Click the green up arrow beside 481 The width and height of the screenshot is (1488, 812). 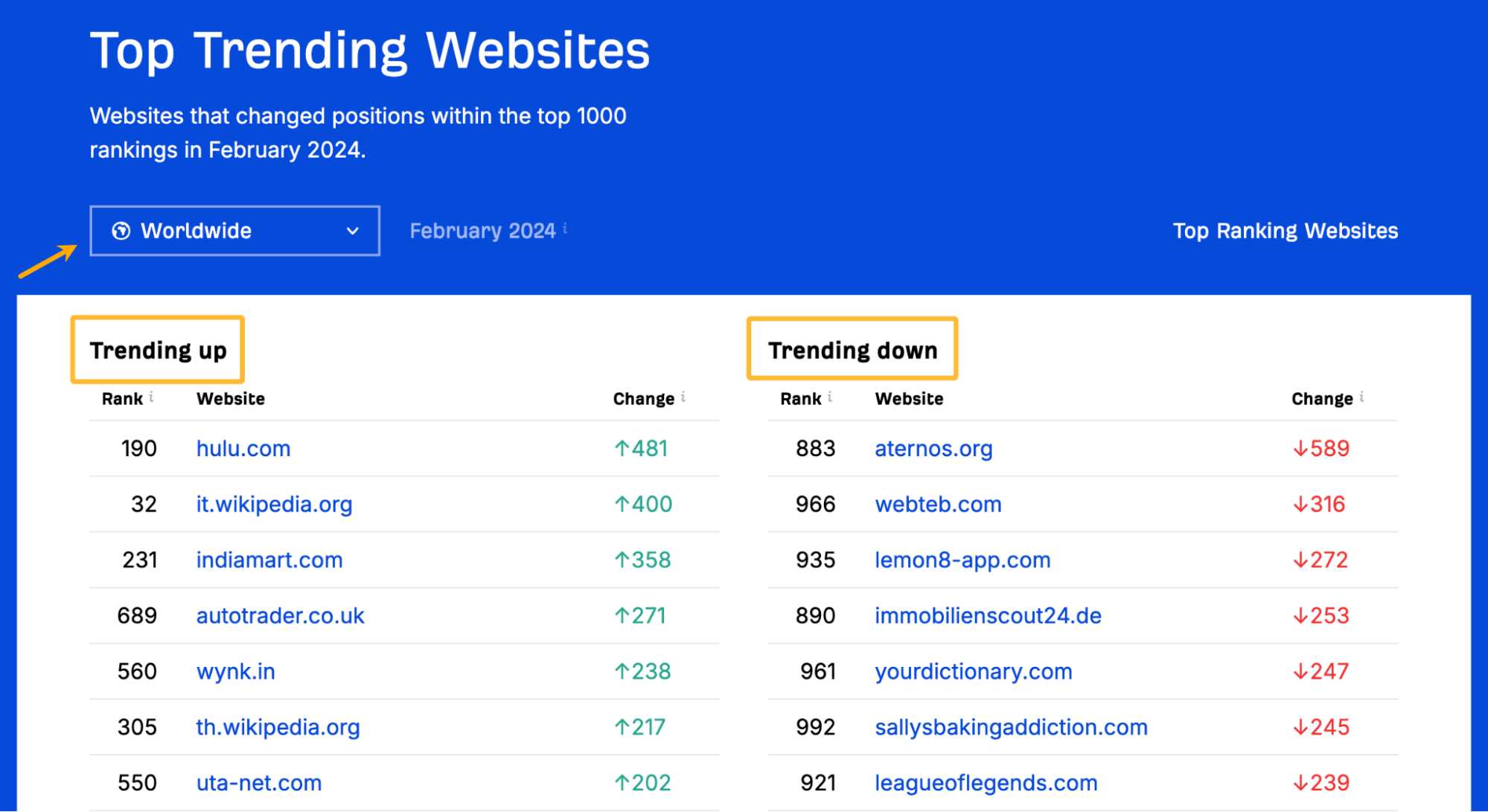[621, 448]
